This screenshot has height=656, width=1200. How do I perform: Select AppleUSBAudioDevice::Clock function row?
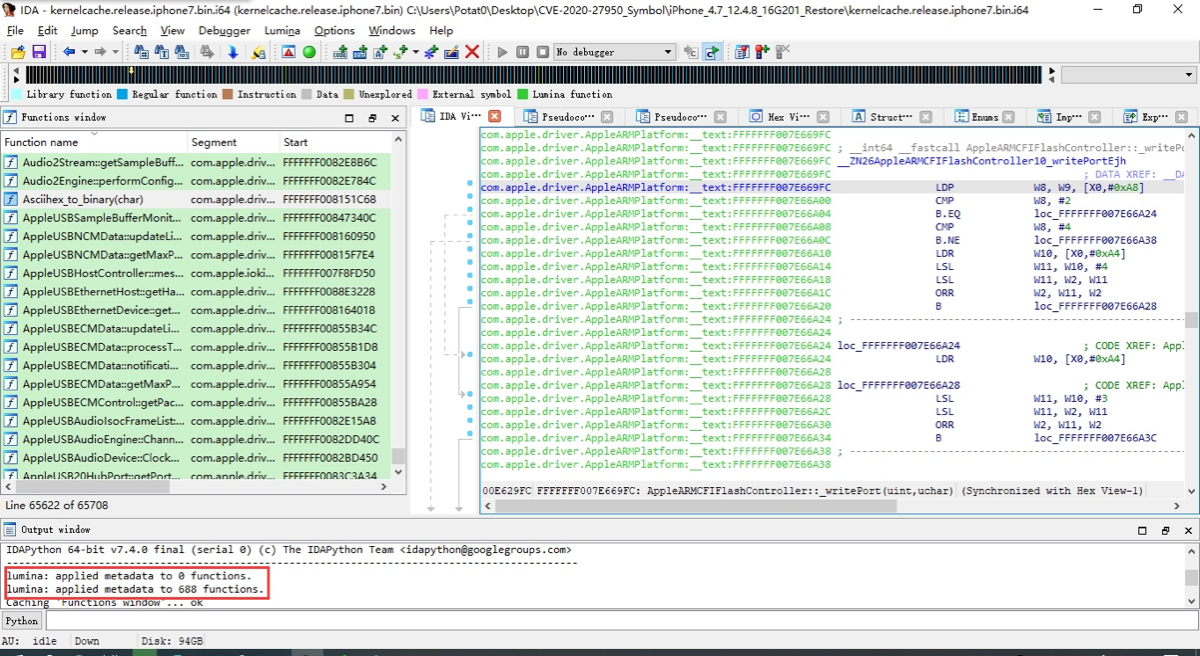tap(196, 457)
